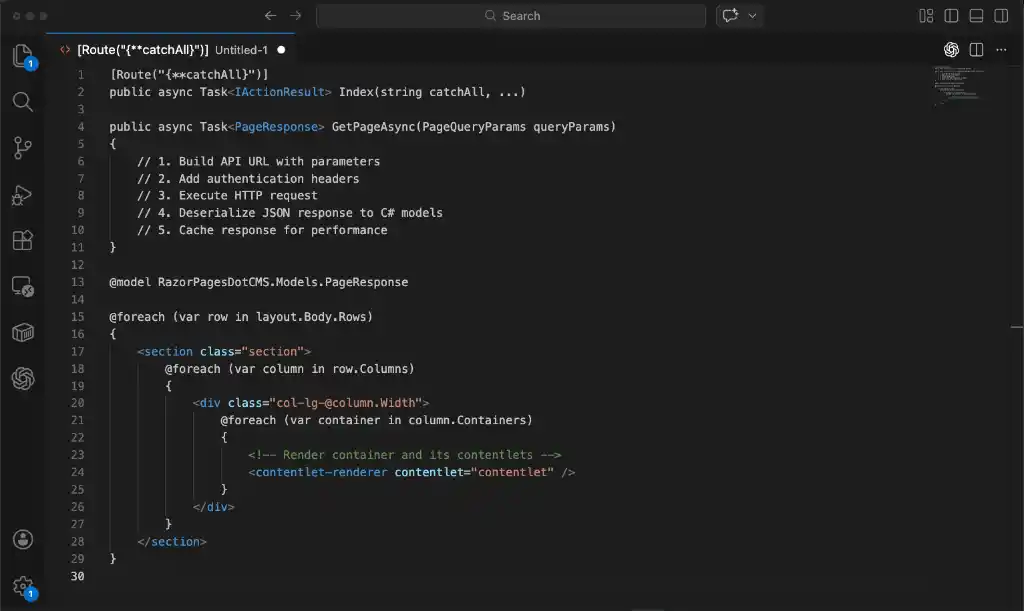The width and height of the screenshot is (1024, 611).
Task: Toggle the primary side bar visibility
Action: [x=951, y=15]
